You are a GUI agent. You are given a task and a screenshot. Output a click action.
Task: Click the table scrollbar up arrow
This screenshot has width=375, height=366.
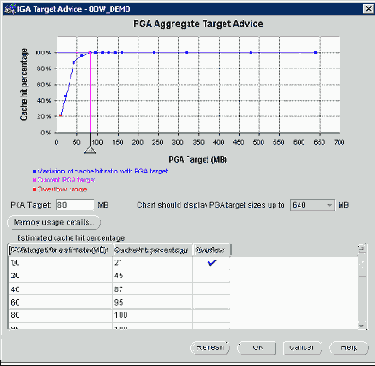362,248
